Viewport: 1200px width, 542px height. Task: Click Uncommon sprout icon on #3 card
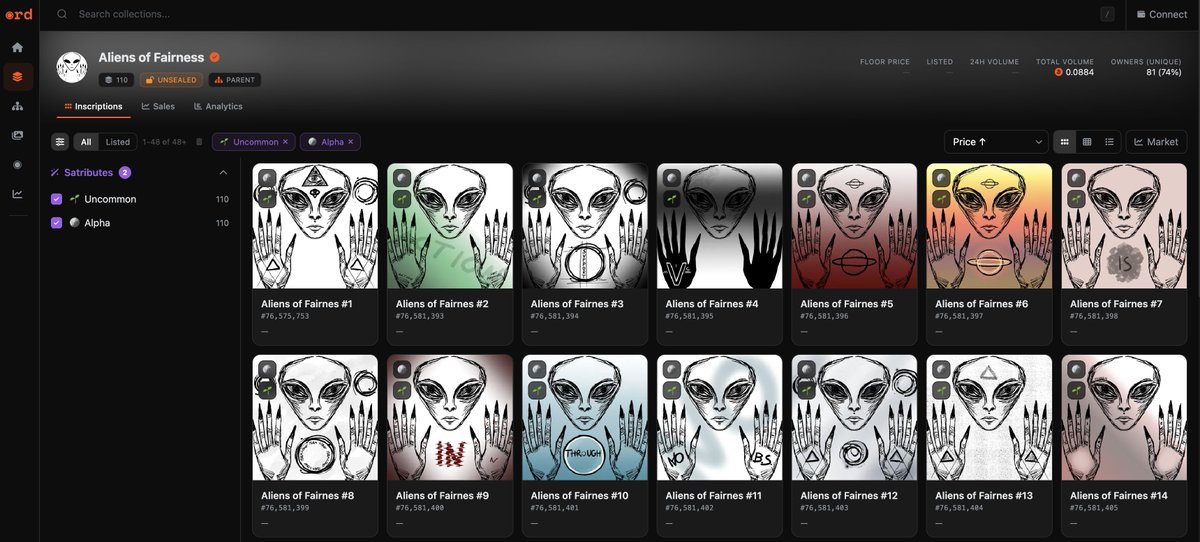click(x=537, y=198)
